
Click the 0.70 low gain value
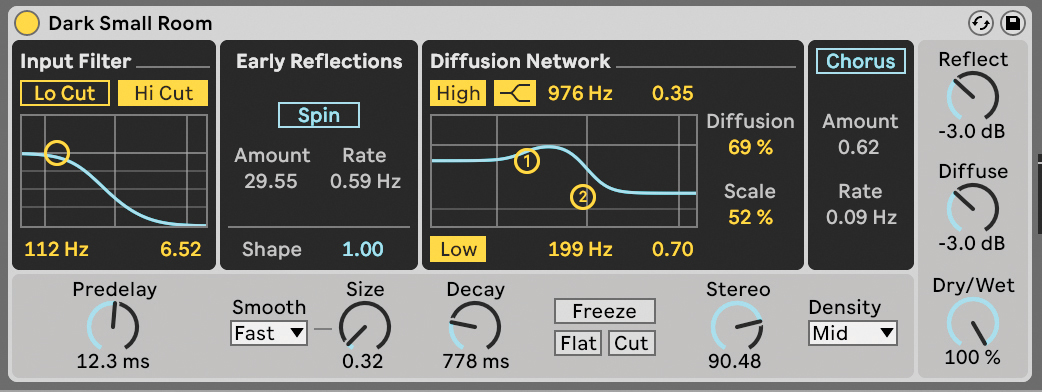[x=673, y=250]
